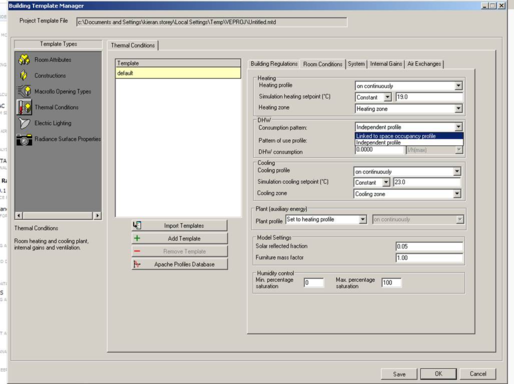The height and width of the screenshot is (384, 514).
Task: Open the DHW Consumption pattern dropdown arrow
Action: [458, 127]
